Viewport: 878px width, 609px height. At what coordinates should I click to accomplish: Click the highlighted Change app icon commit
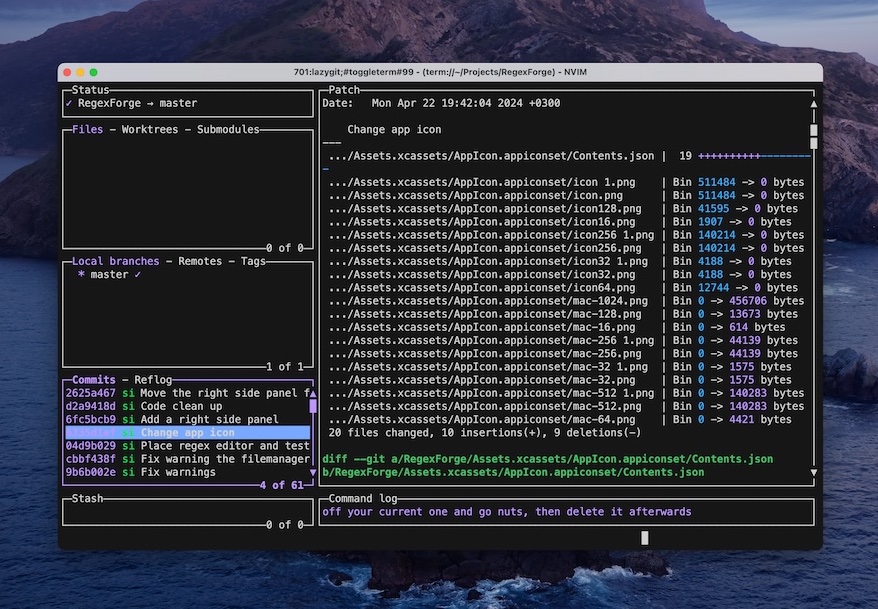188,433
